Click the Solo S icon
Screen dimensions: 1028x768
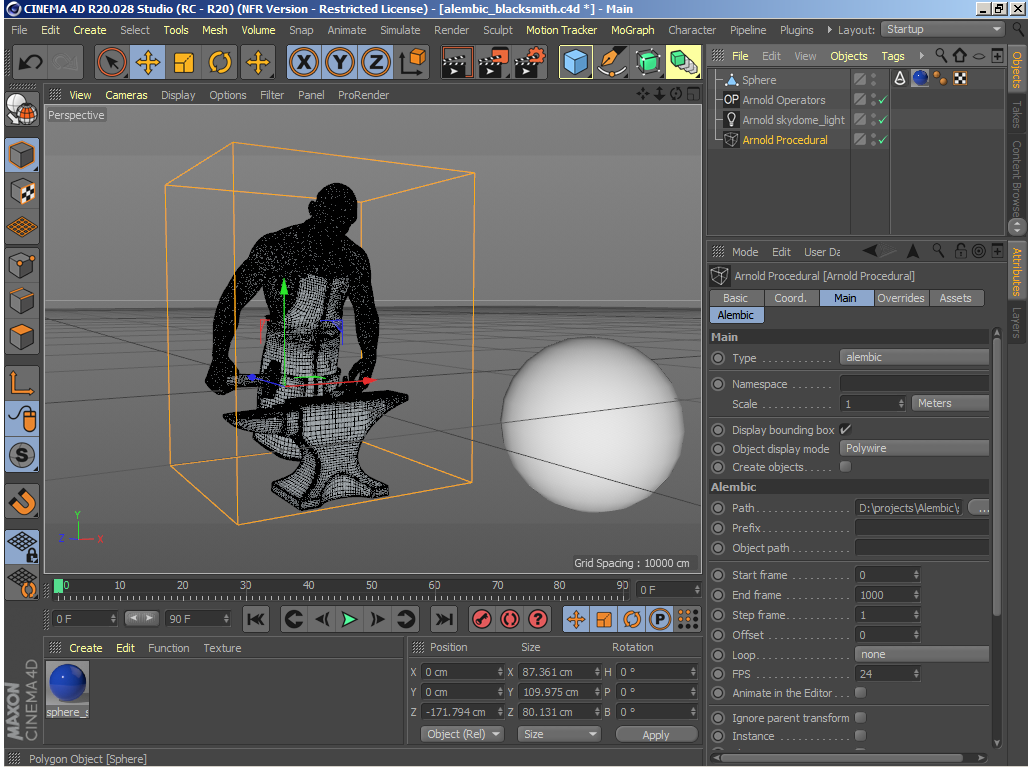[x=22, y=455]
